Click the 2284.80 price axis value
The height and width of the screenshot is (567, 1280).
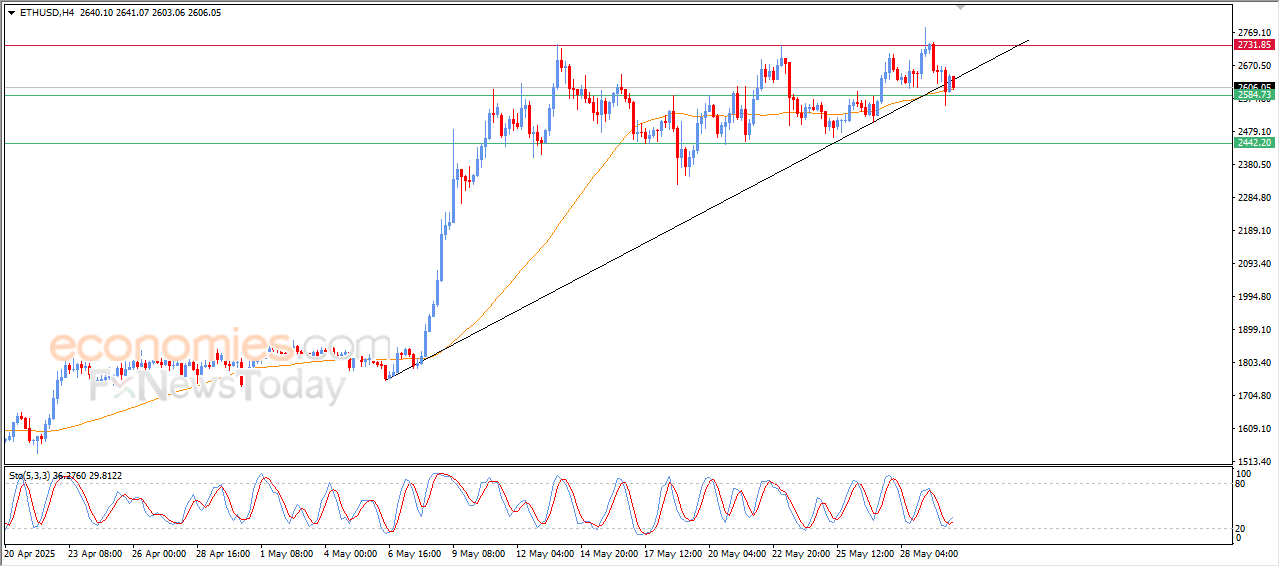(1254, 198)
